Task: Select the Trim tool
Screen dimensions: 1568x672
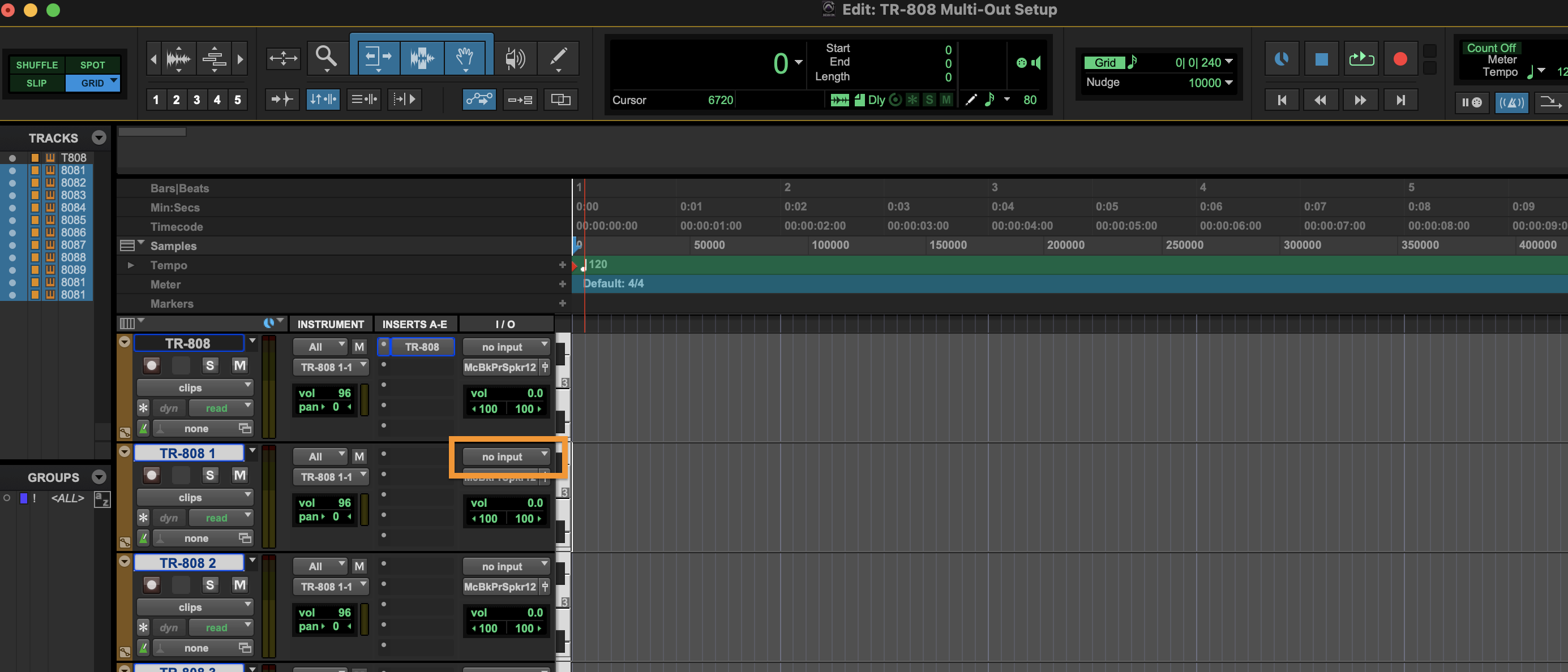Action: tap(378, 58)
